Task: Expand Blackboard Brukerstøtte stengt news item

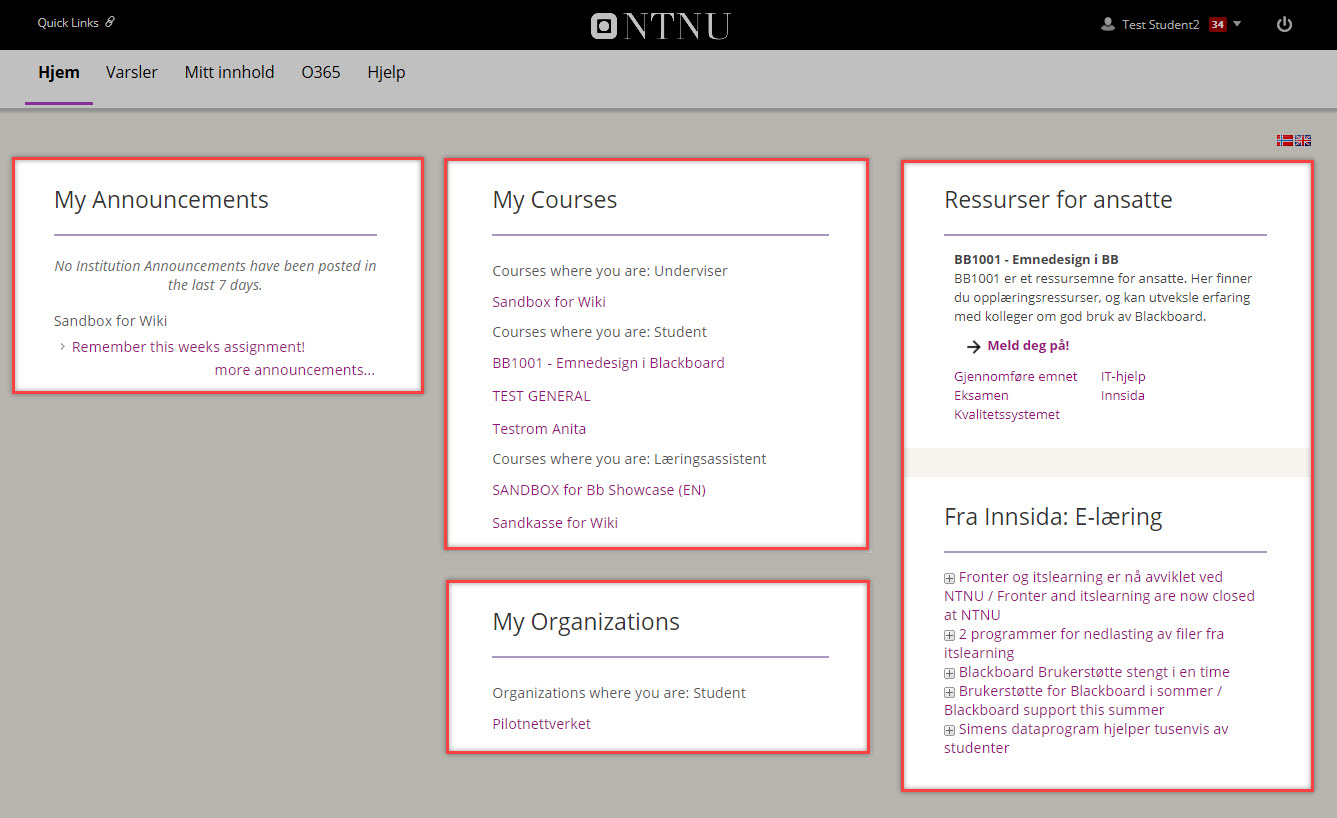Action: 949,673
